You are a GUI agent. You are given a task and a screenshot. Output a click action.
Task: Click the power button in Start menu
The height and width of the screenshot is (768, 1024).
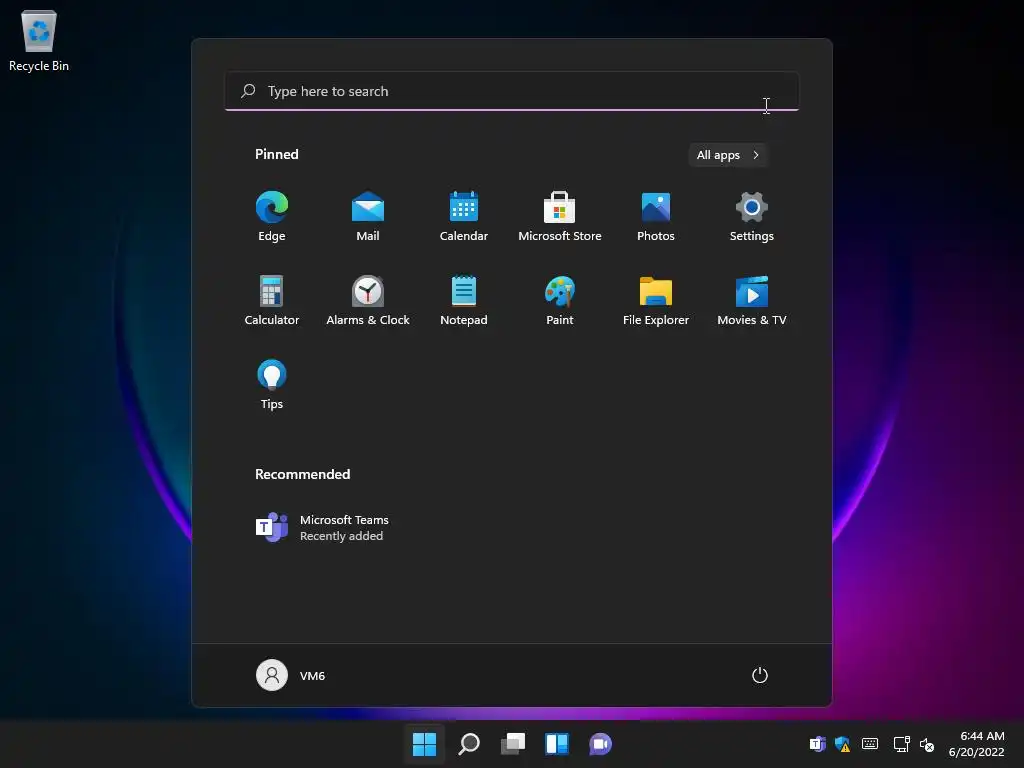click(760, 675)
